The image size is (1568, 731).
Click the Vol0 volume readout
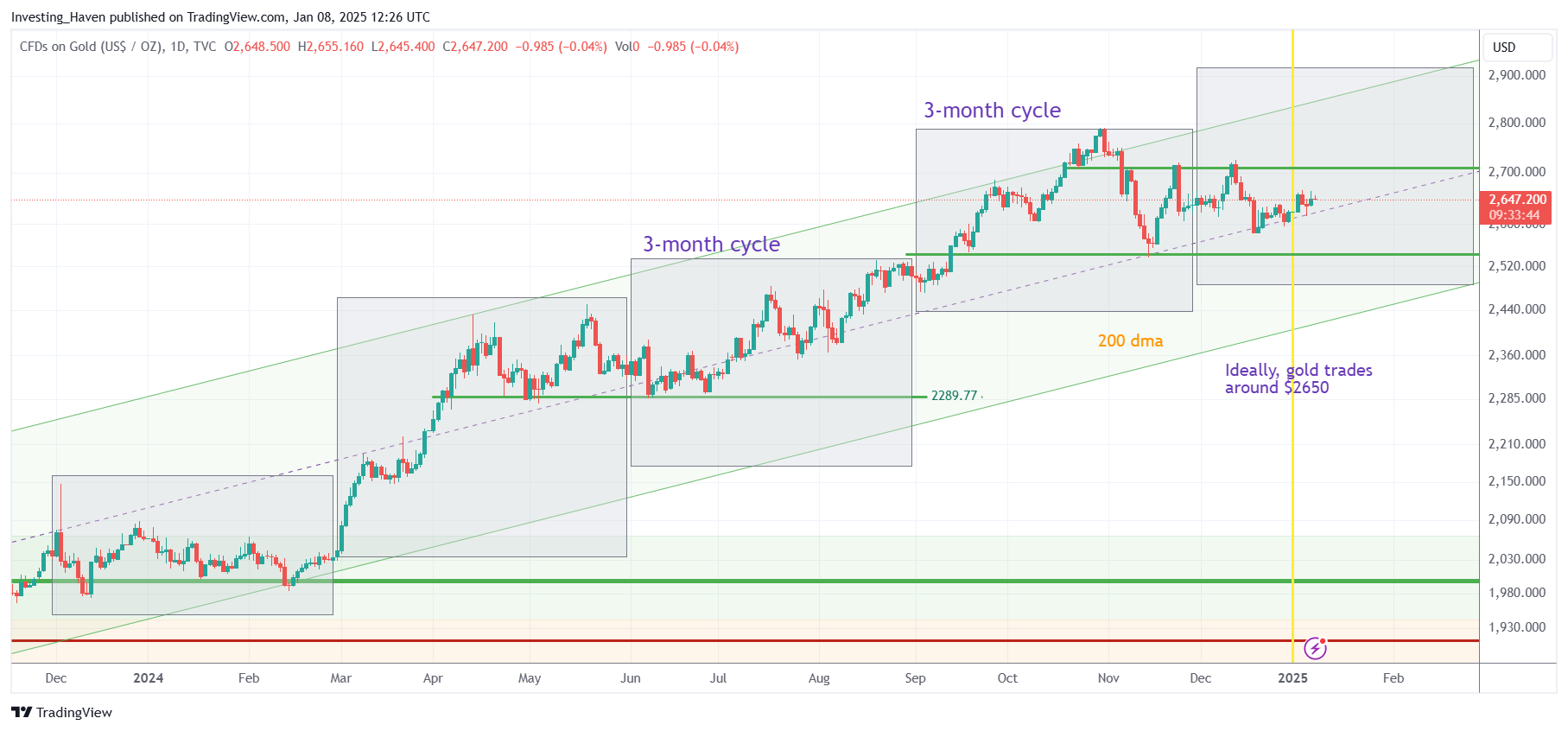627,47
